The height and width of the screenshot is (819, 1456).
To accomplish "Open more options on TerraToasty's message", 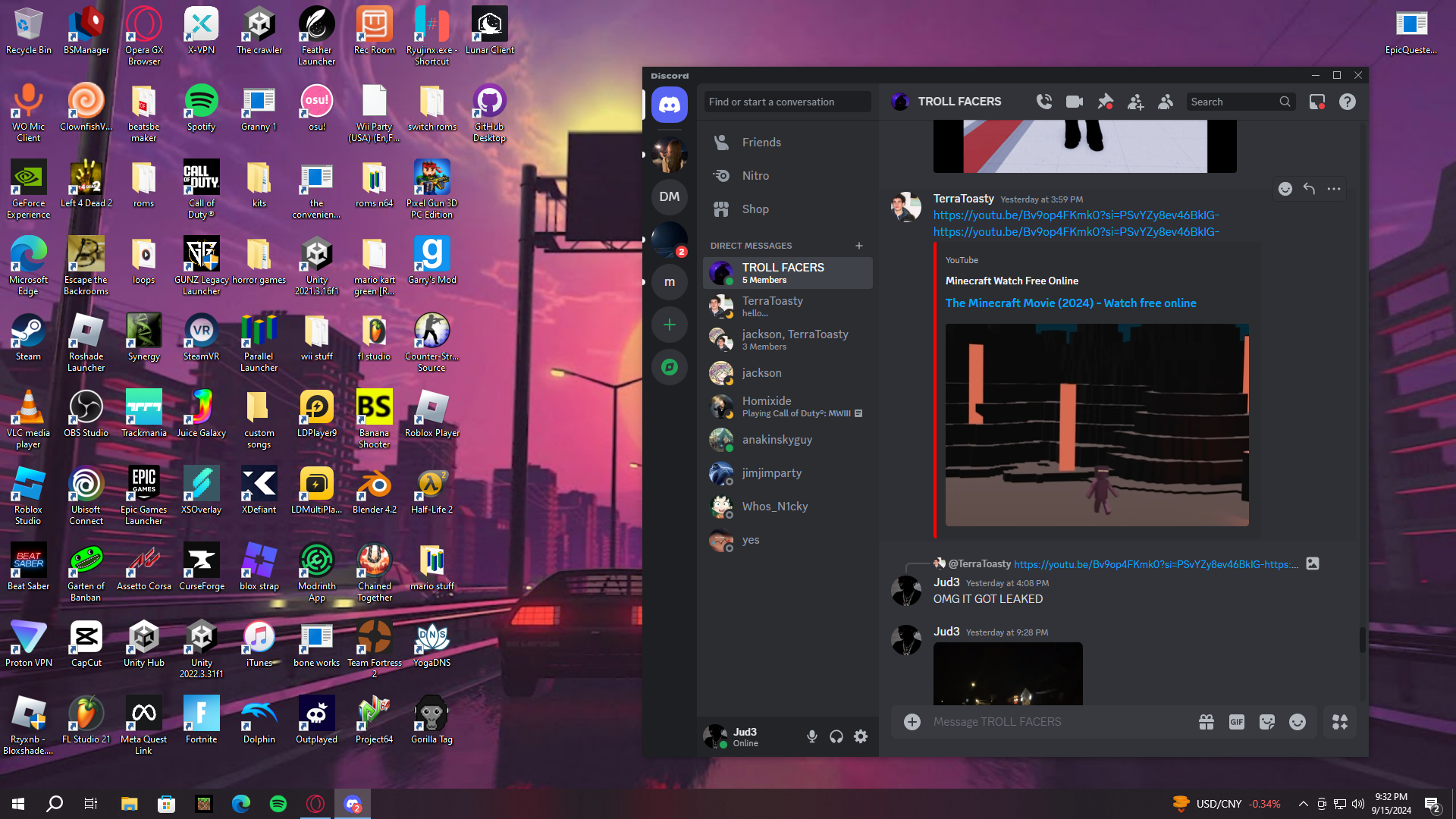I will (1334, 189).
